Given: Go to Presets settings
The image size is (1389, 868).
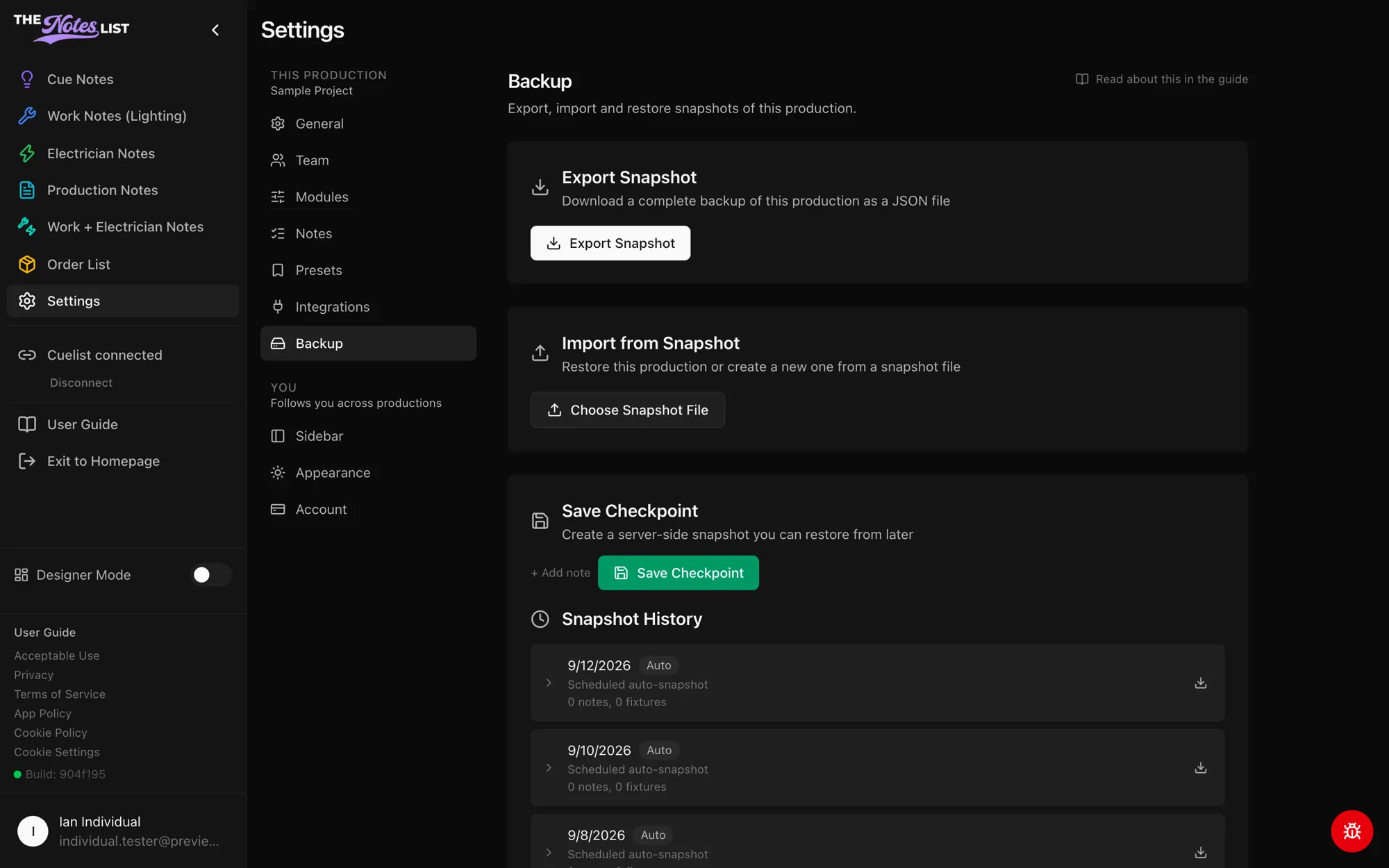Looking at the screenshot, I should (368, 270).
